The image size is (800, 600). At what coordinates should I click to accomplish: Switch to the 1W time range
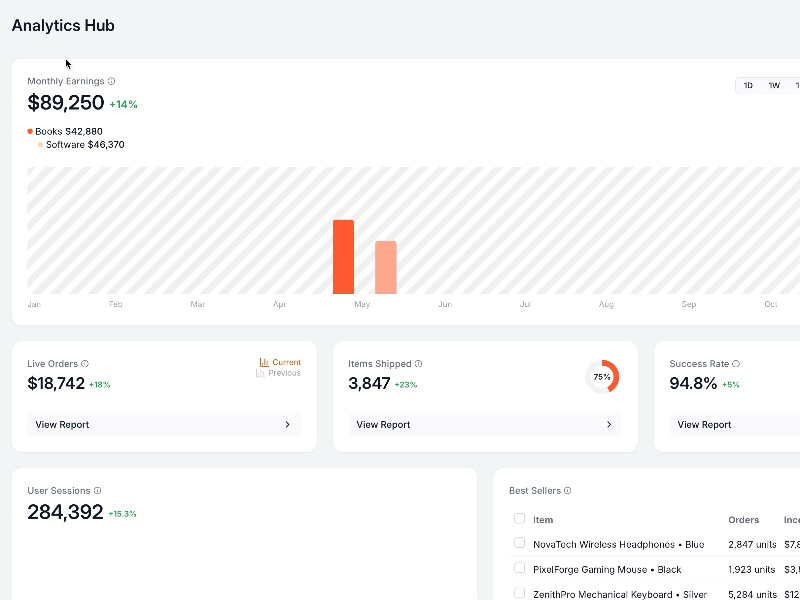(x=772, y=86)
